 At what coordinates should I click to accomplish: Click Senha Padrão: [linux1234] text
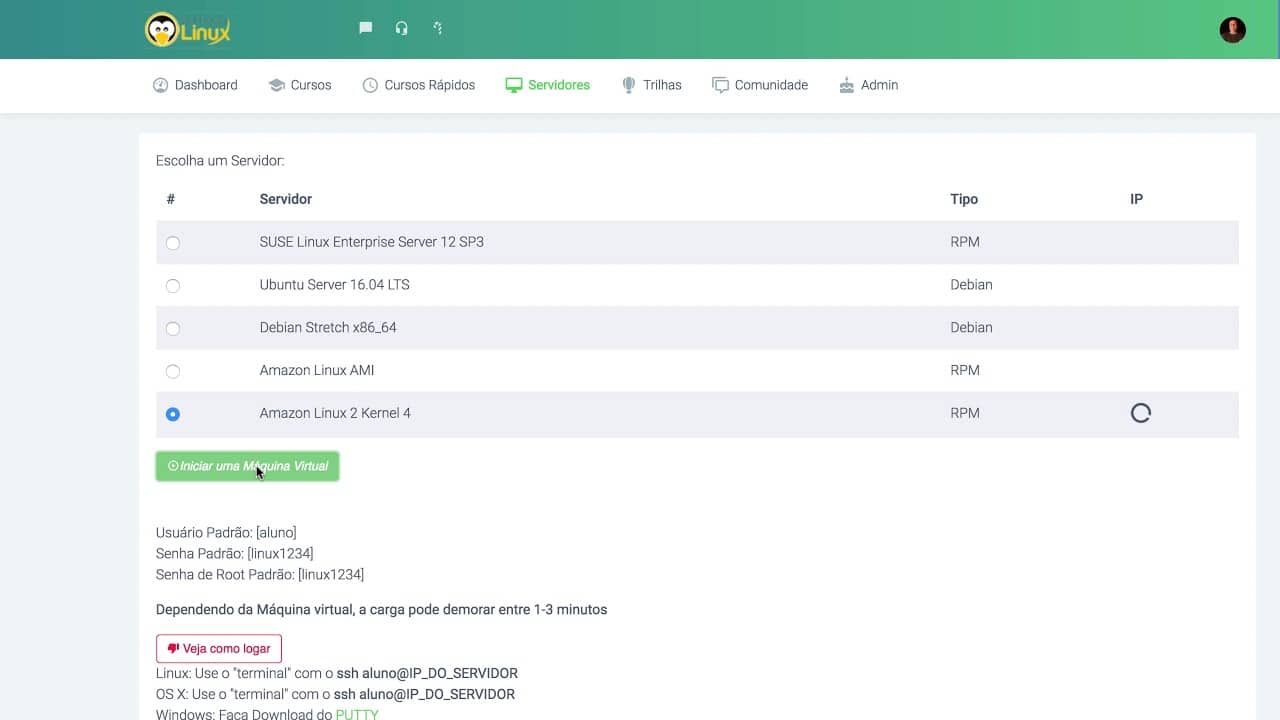point(235,553)
